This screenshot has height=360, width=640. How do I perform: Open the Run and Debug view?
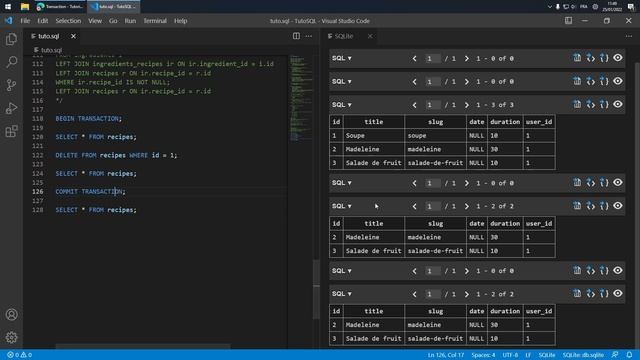[x=11, y=108]
